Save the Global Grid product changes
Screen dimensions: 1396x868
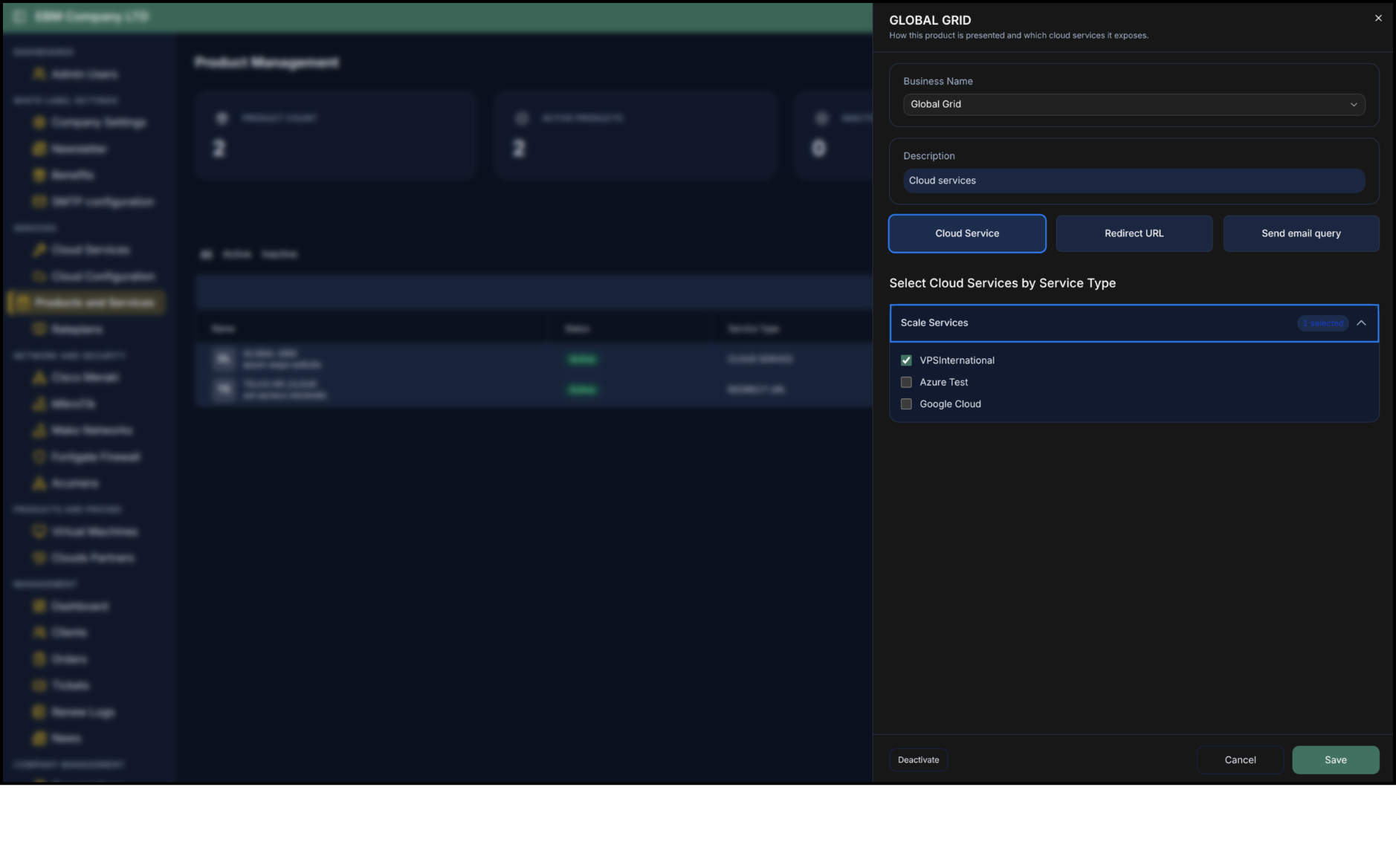point(1335,759)
